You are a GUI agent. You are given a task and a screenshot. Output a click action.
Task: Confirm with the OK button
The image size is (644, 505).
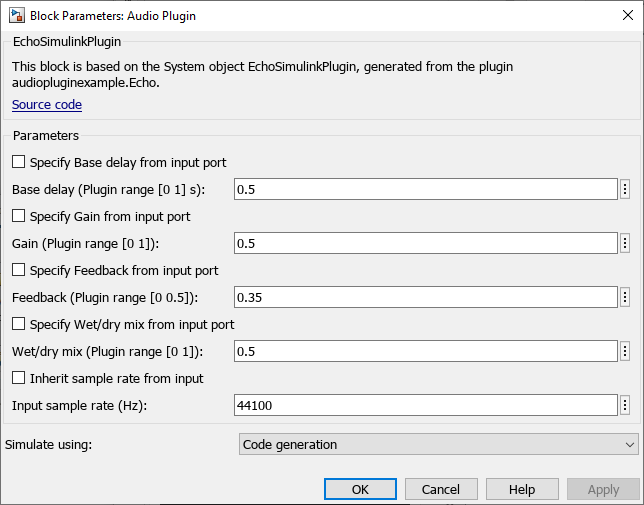(x=360, y=489)
